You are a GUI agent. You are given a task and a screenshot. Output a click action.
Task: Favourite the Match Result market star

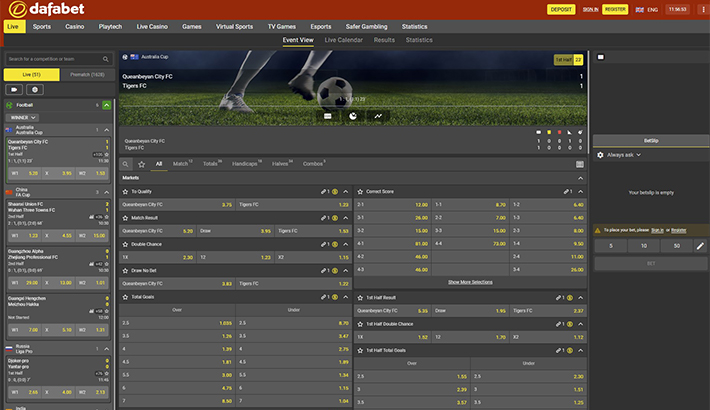(x=125, y=218)
